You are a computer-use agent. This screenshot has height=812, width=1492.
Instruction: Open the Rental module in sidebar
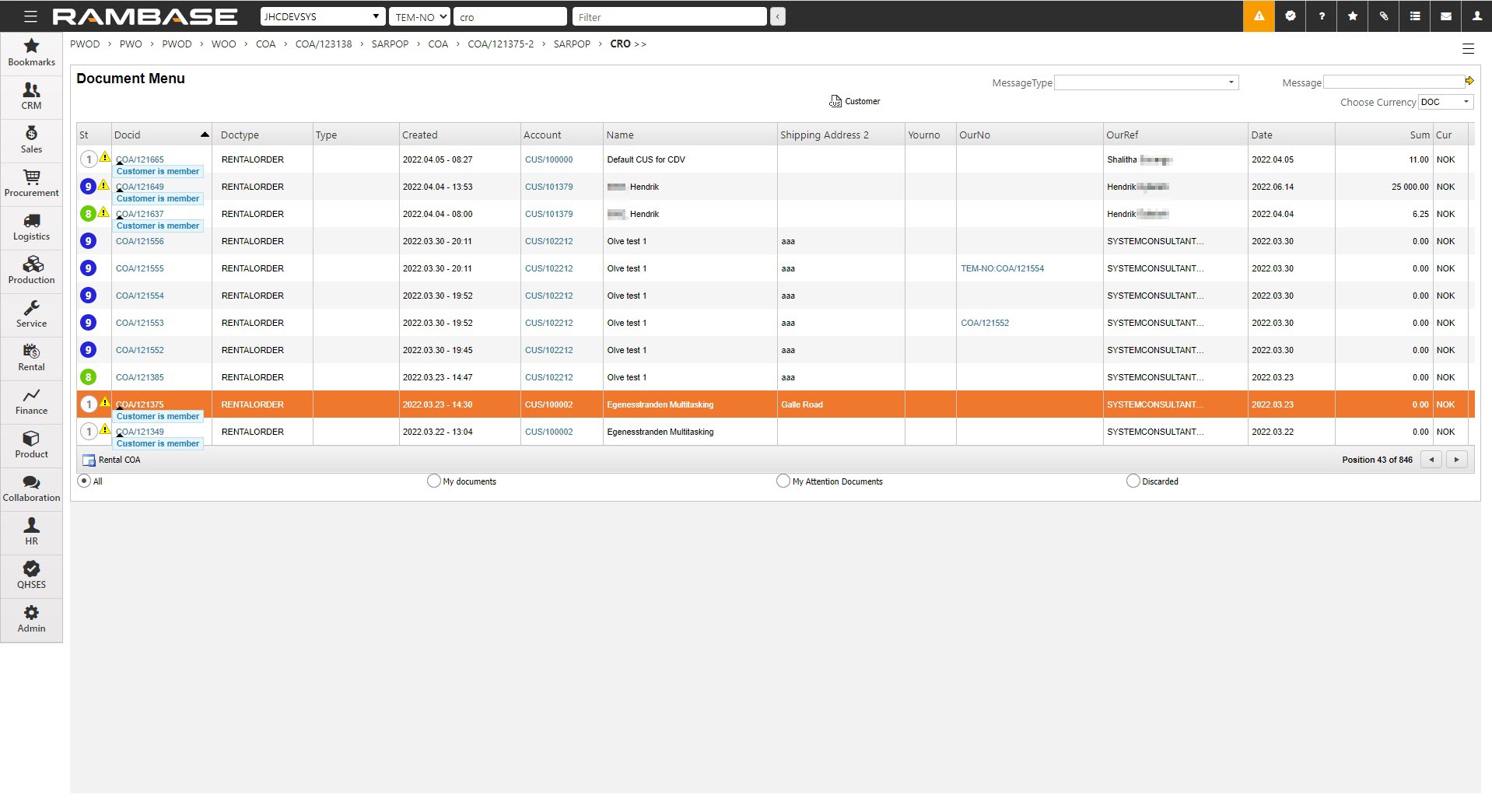[31, 358]
